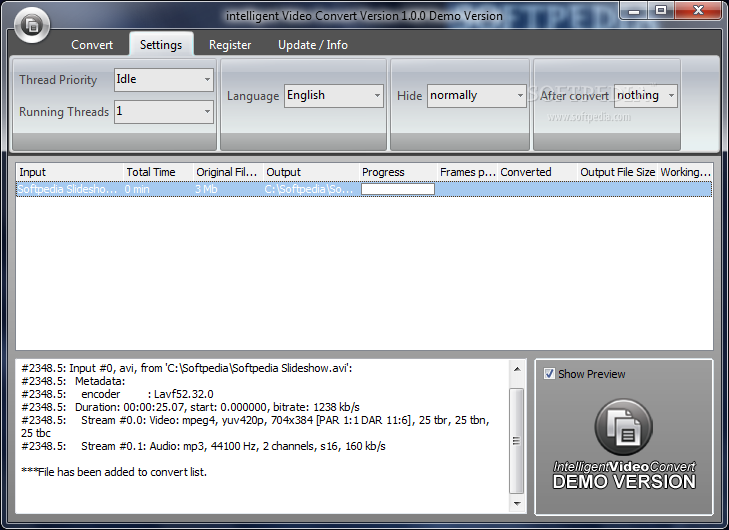729x530 pixels.
Task: Maximize the application window
Action: pyautogui.click(x=661, y=11)
